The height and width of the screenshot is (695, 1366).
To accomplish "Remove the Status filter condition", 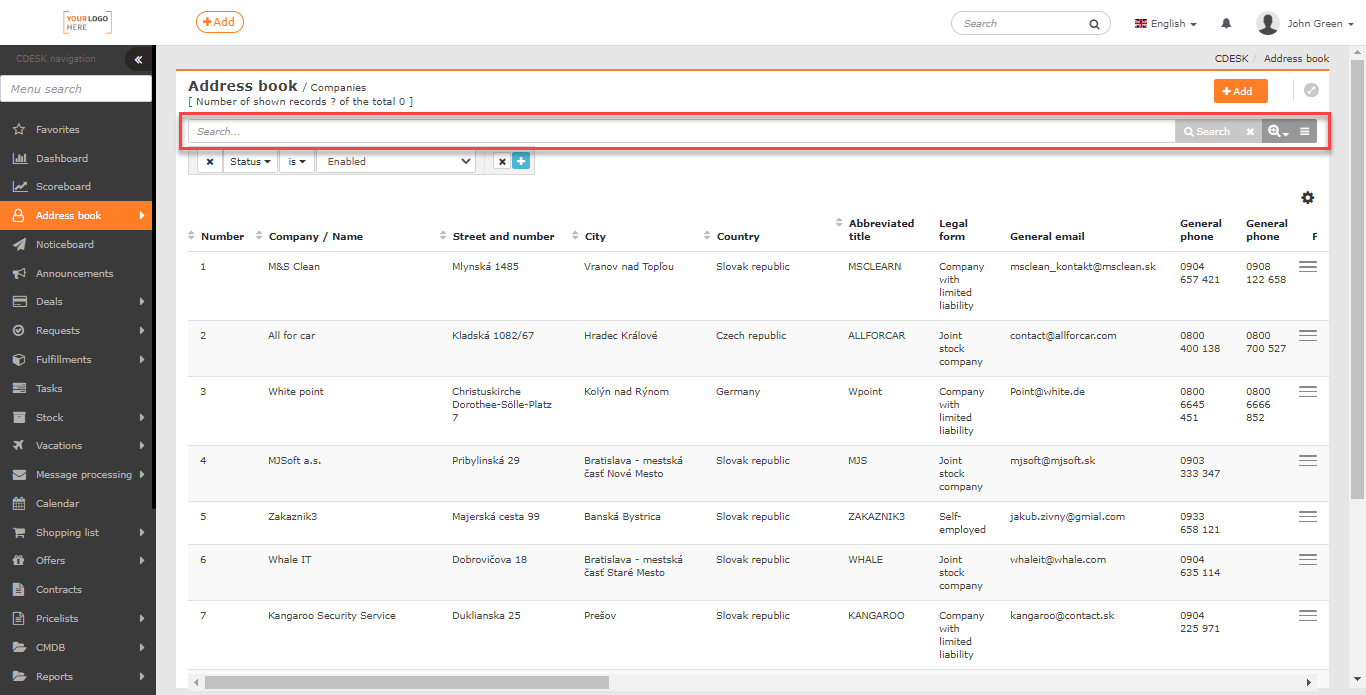I will coord(210,161).
